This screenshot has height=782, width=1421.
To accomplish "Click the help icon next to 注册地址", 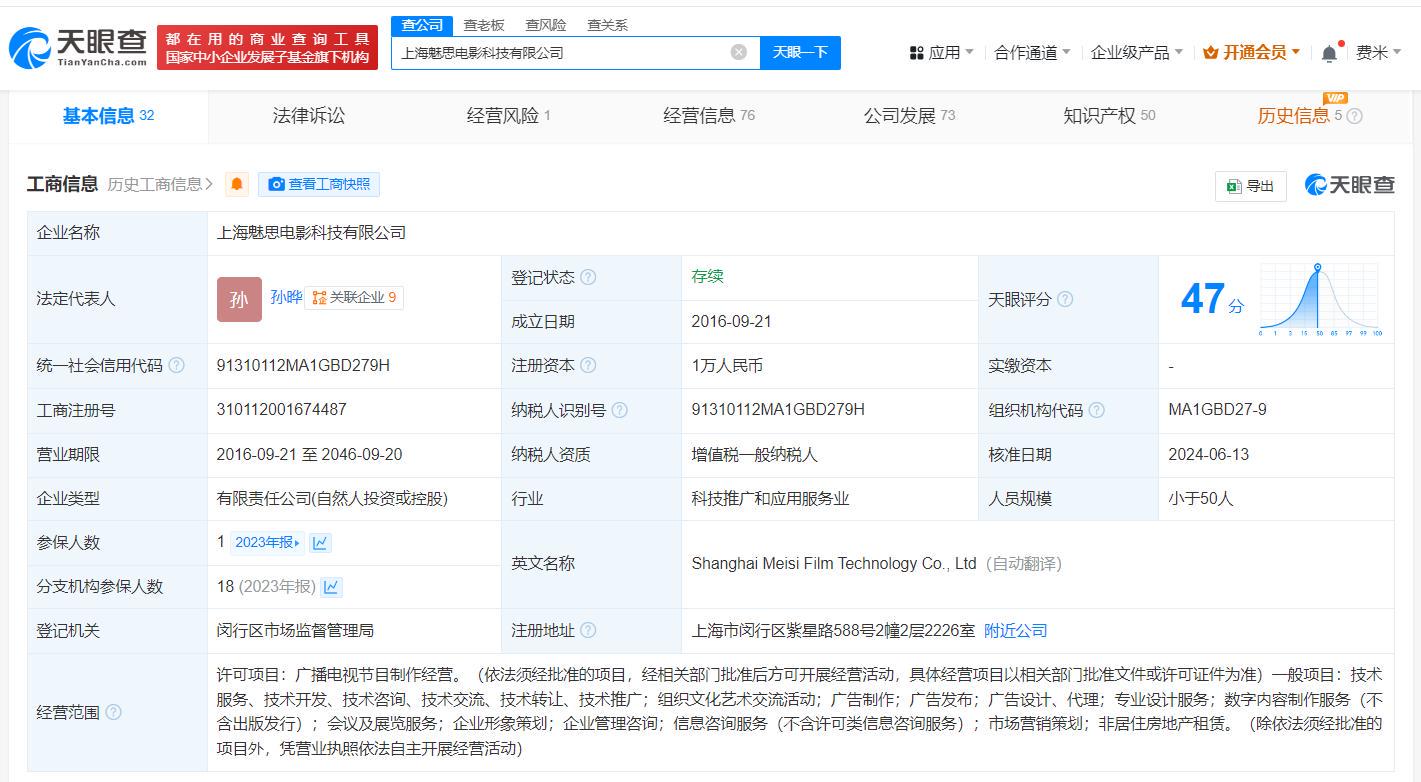I will click(x=588, y=630).
